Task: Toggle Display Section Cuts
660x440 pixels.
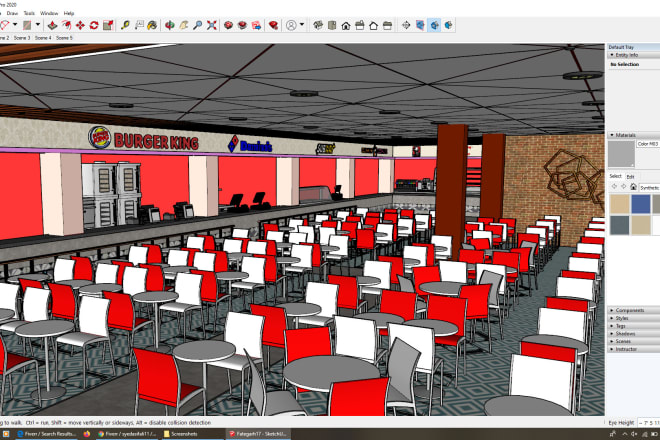Action: pyautogui.click(x=449, y=25)
